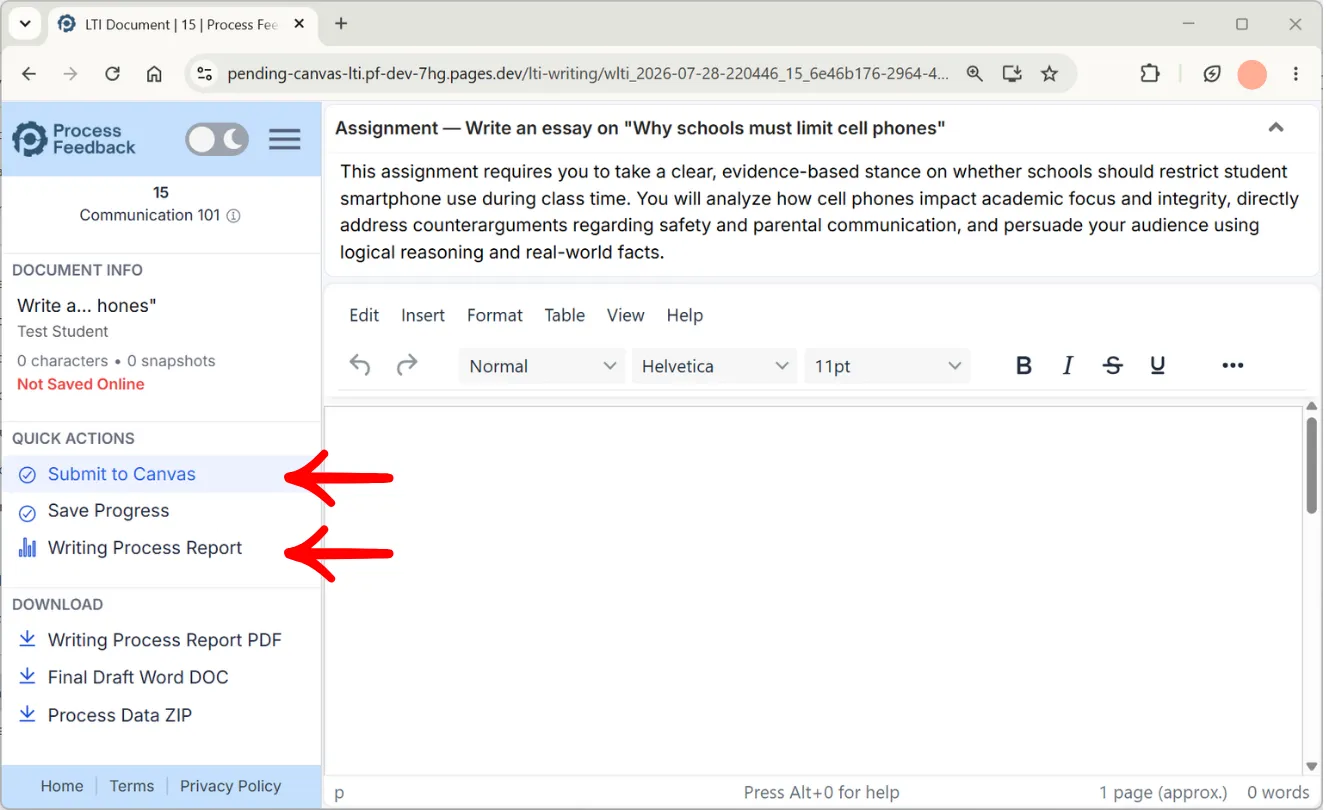Open the Table menu
Viewport: 1326px width, 810px height.
click(565, 315)
